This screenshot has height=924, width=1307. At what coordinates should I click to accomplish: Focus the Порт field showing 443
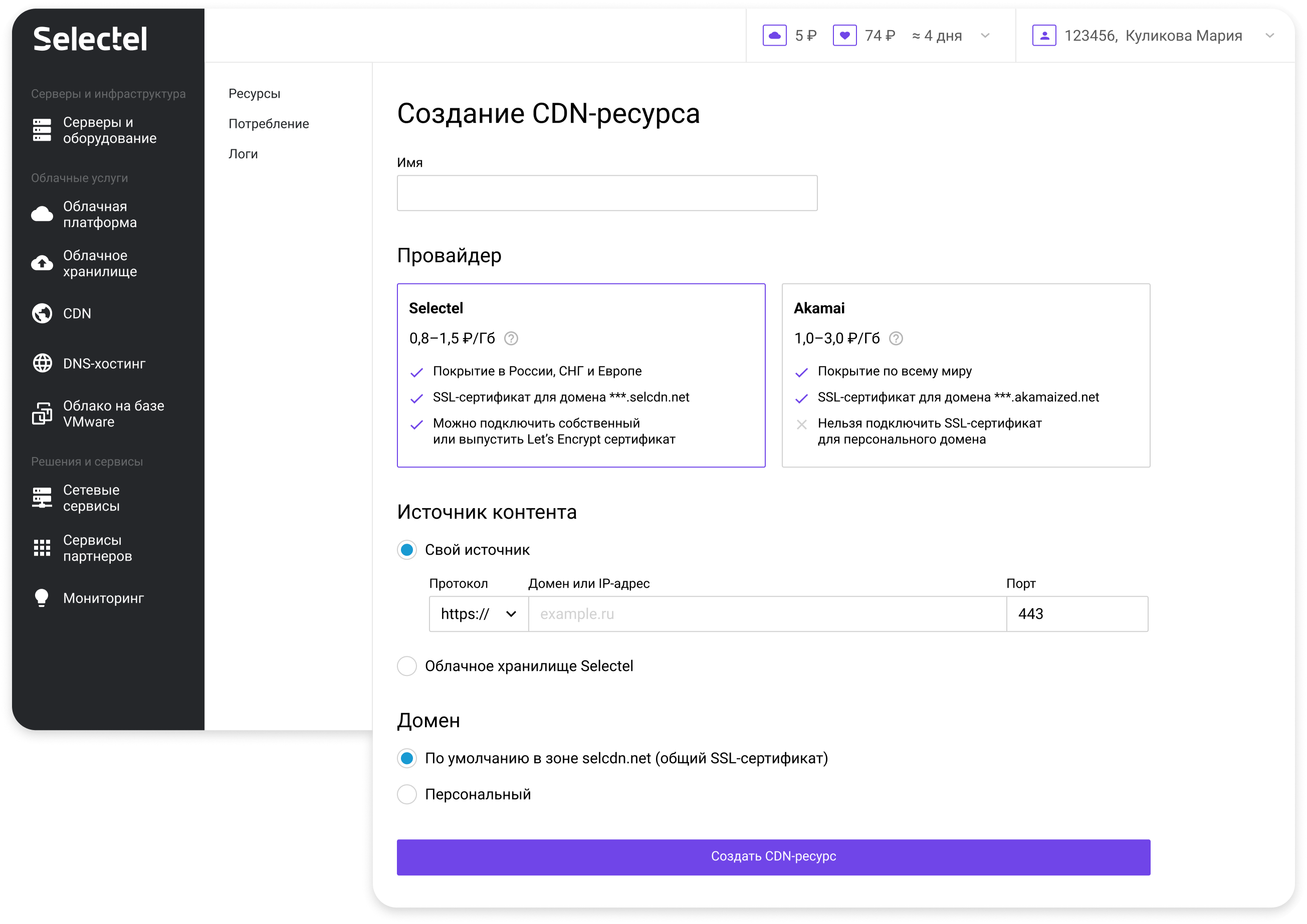click(1077, 614)
